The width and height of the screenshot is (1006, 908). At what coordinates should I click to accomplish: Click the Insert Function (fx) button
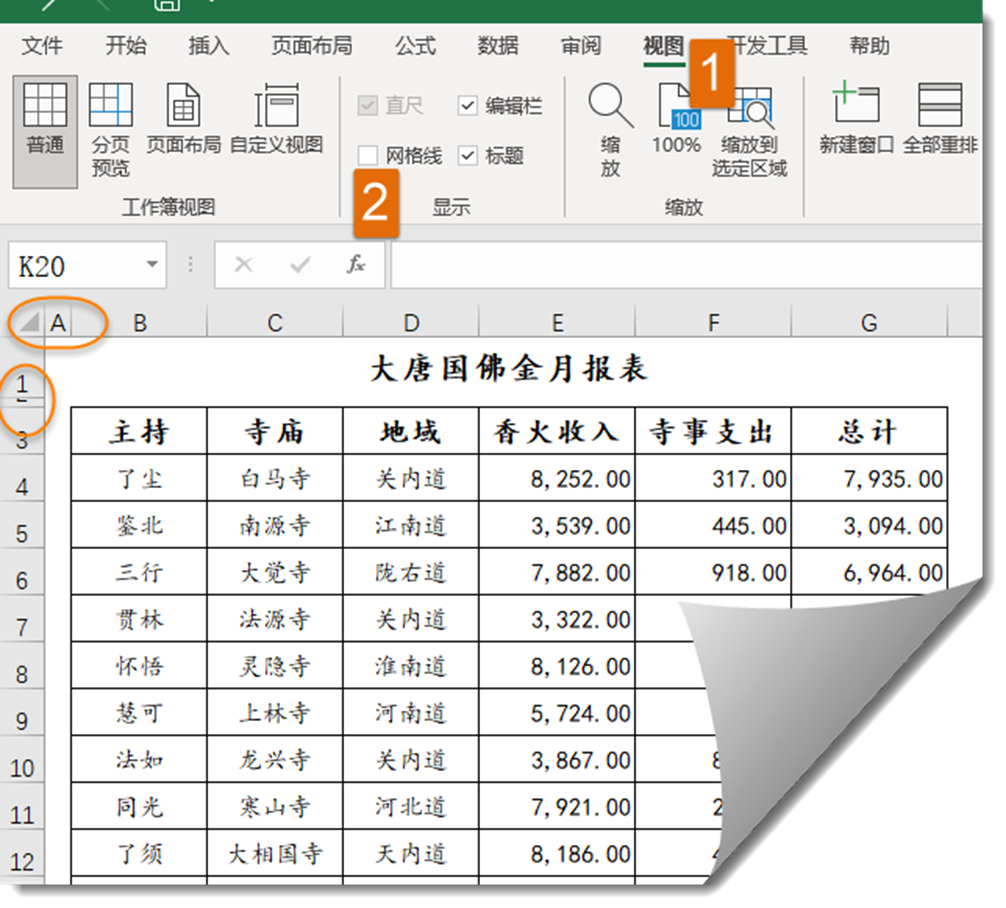pos(356,265)
